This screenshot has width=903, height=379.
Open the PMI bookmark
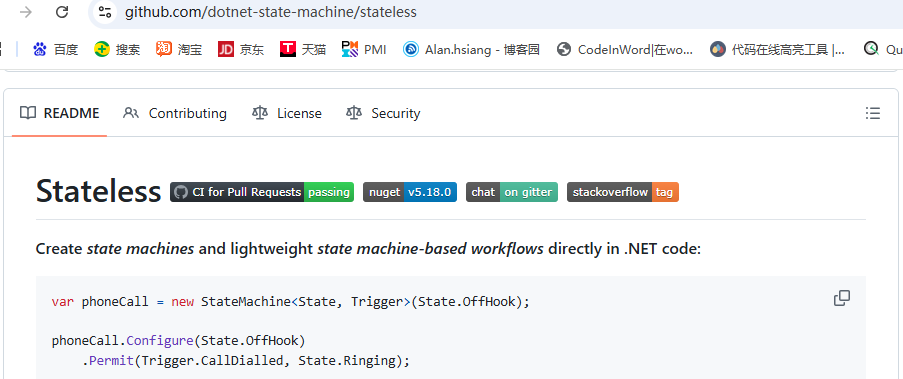[x=364, y=50]
